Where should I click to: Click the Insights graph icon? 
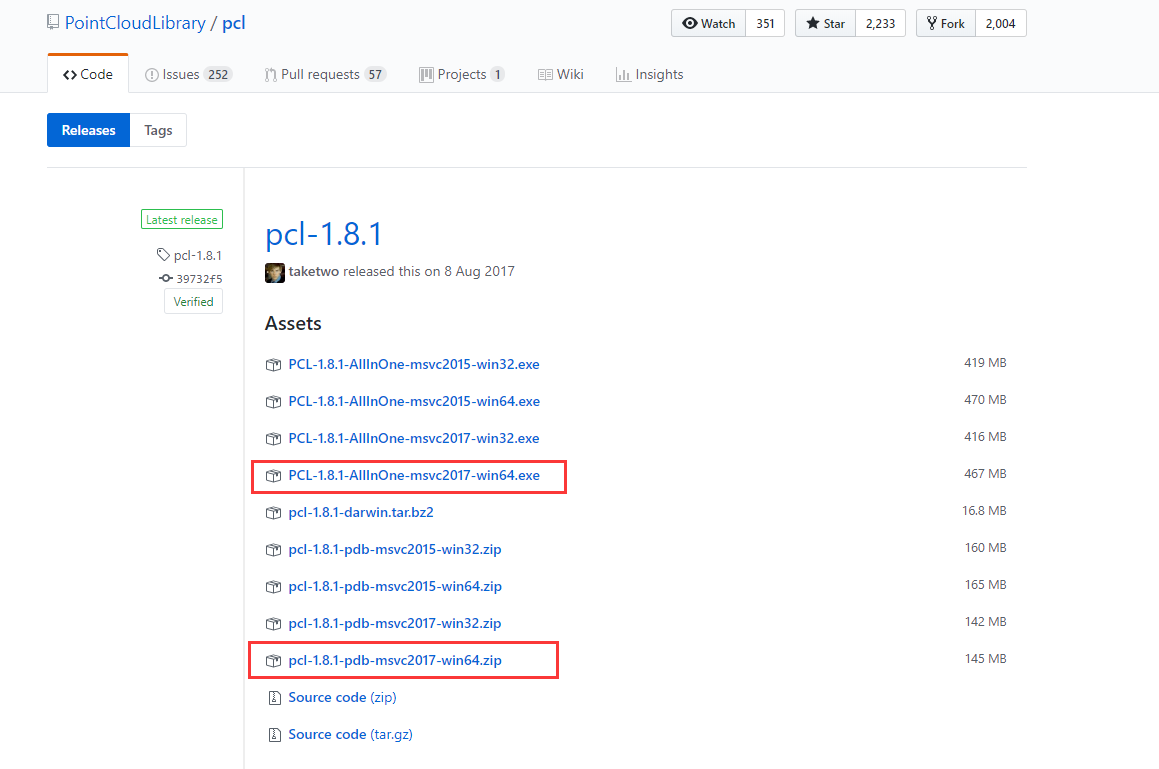point(623,75)
